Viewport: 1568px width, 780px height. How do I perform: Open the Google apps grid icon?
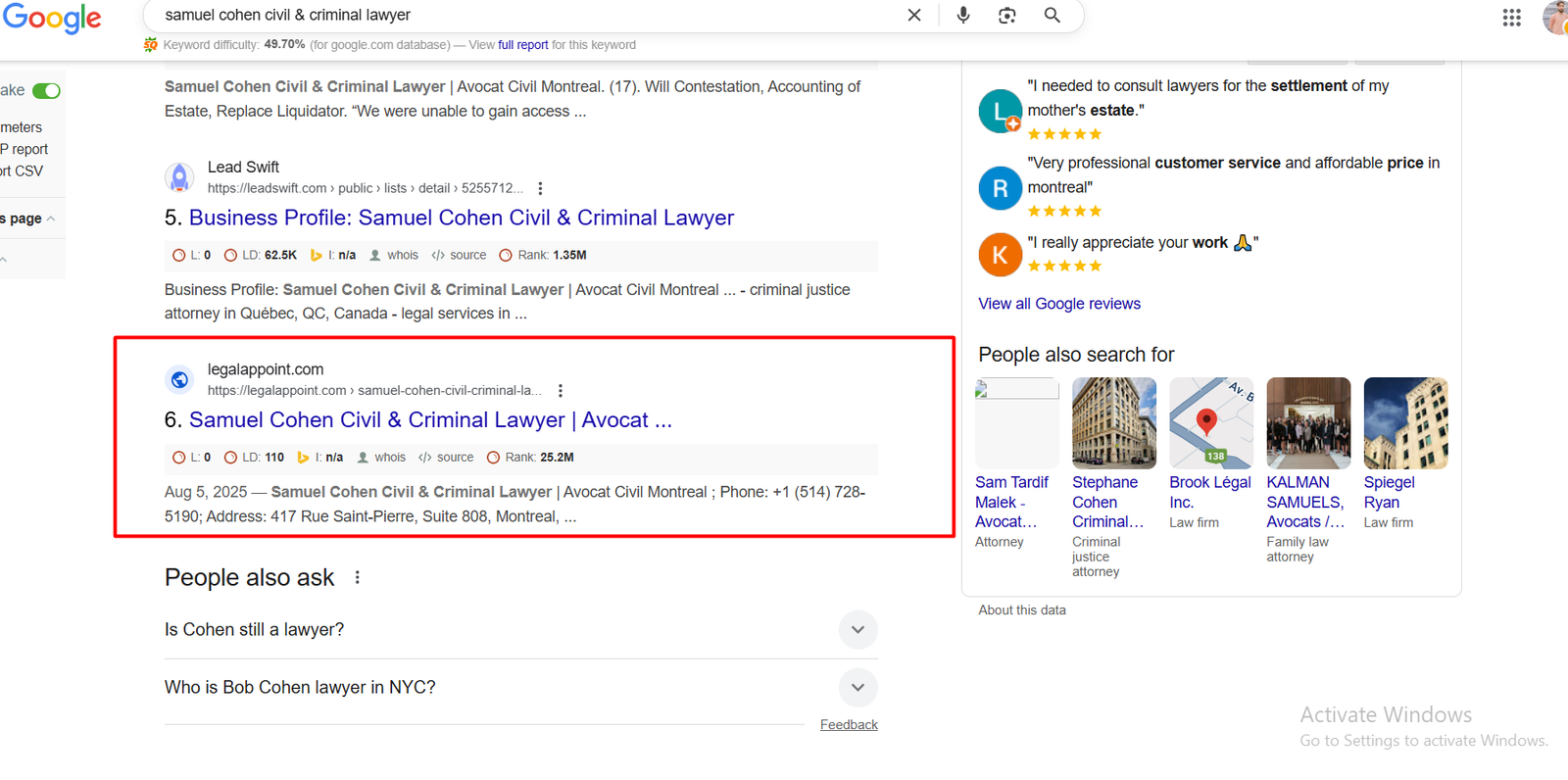[1511, 18]
